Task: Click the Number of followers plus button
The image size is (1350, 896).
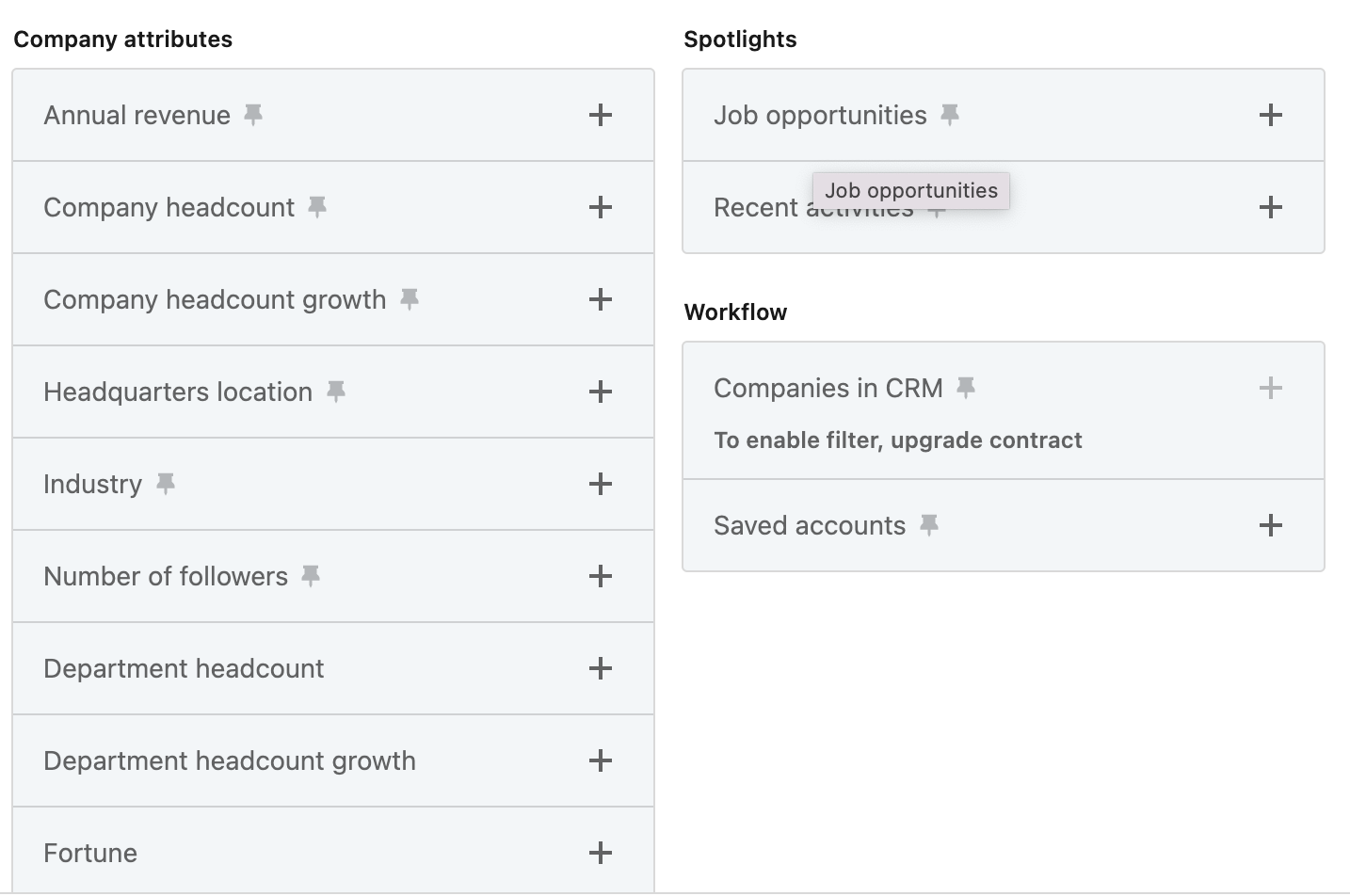Action: (x=601, y=576)
